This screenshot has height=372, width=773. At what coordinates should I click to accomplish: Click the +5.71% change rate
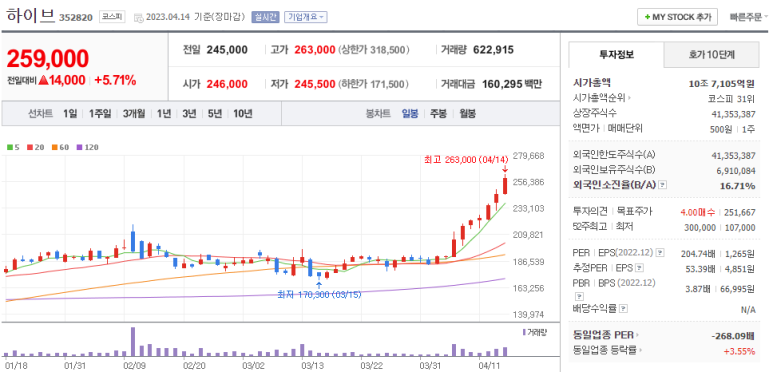[x=115, y=80]
